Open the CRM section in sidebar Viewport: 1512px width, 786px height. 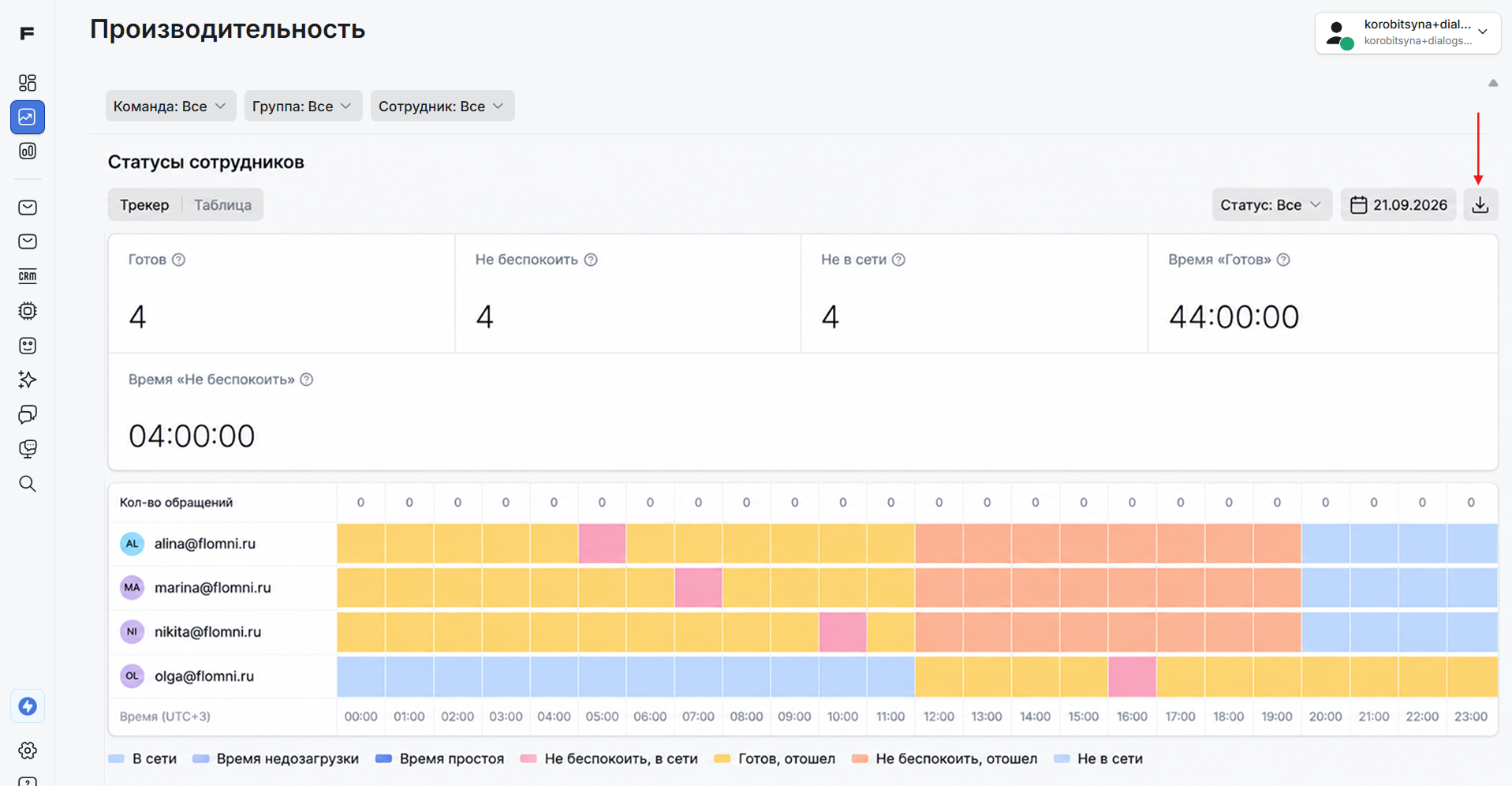click(x=28, y=276)
